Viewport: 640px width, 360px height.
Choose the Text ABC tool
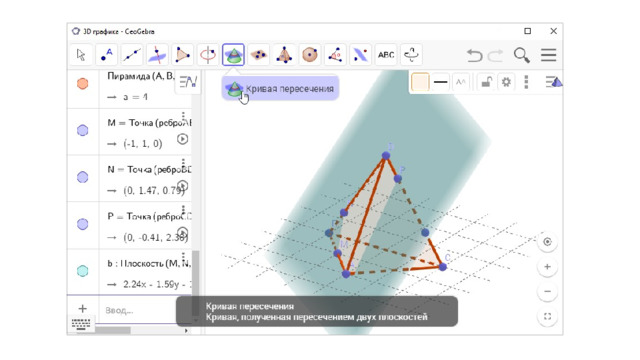386,55
